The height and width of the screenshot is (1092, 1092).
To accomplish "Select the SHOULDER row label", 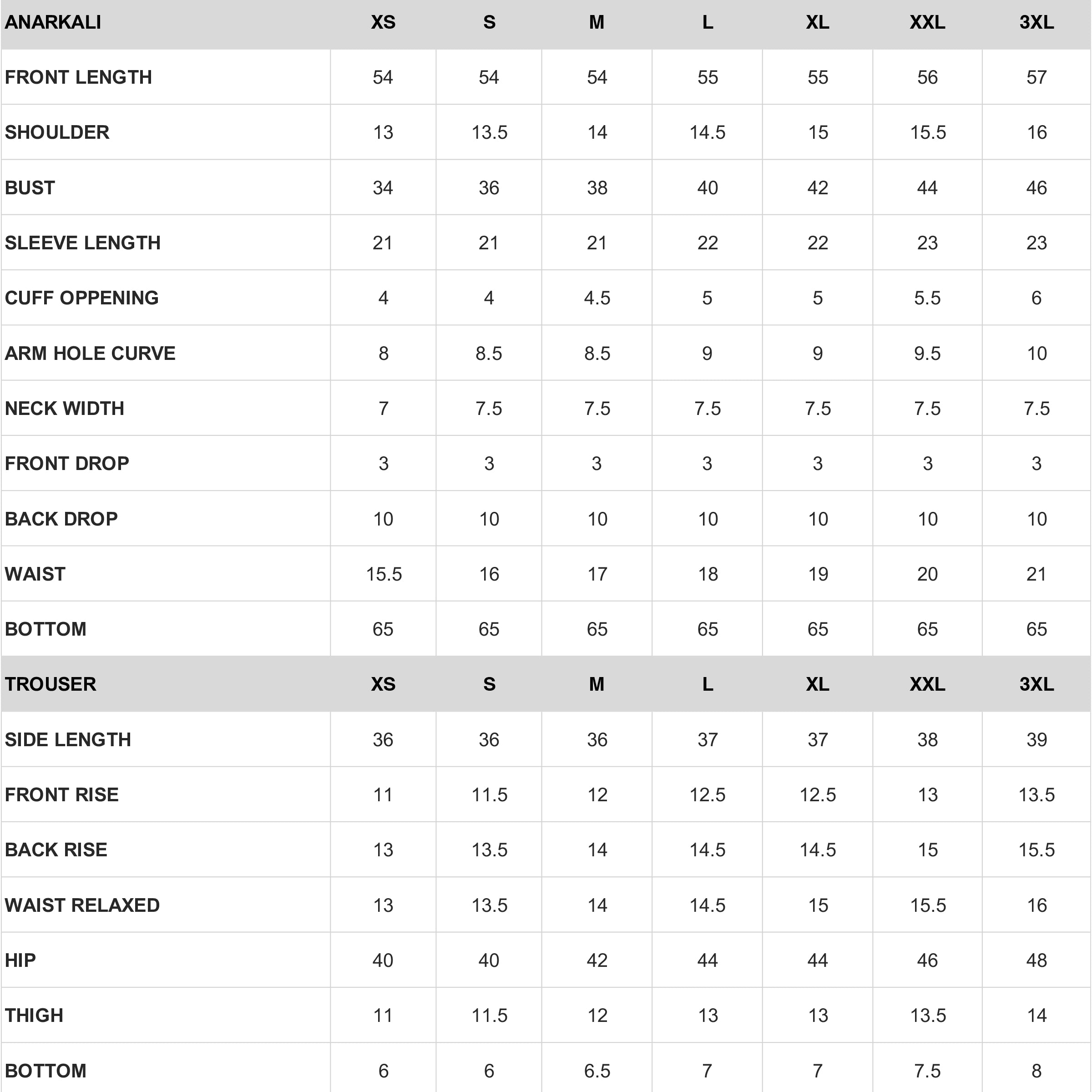I will [57, 132].
